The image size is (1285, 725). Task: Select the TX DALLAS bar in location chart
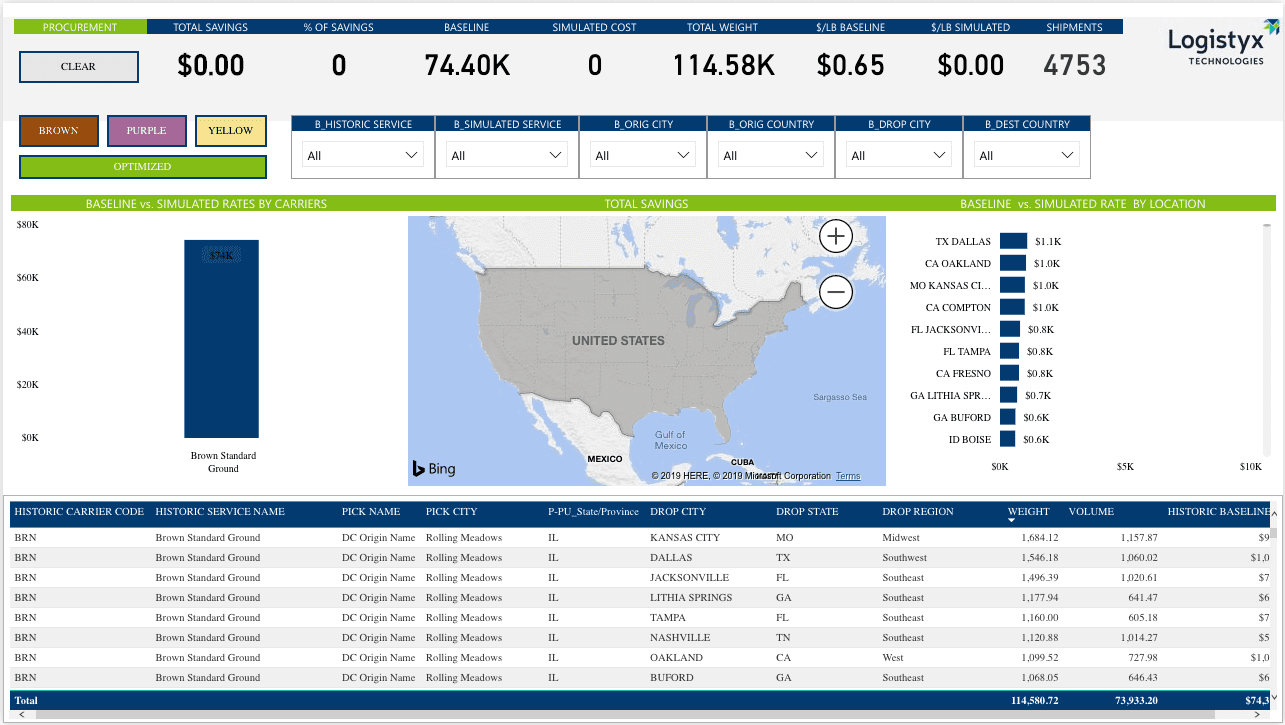point(1014,241)
